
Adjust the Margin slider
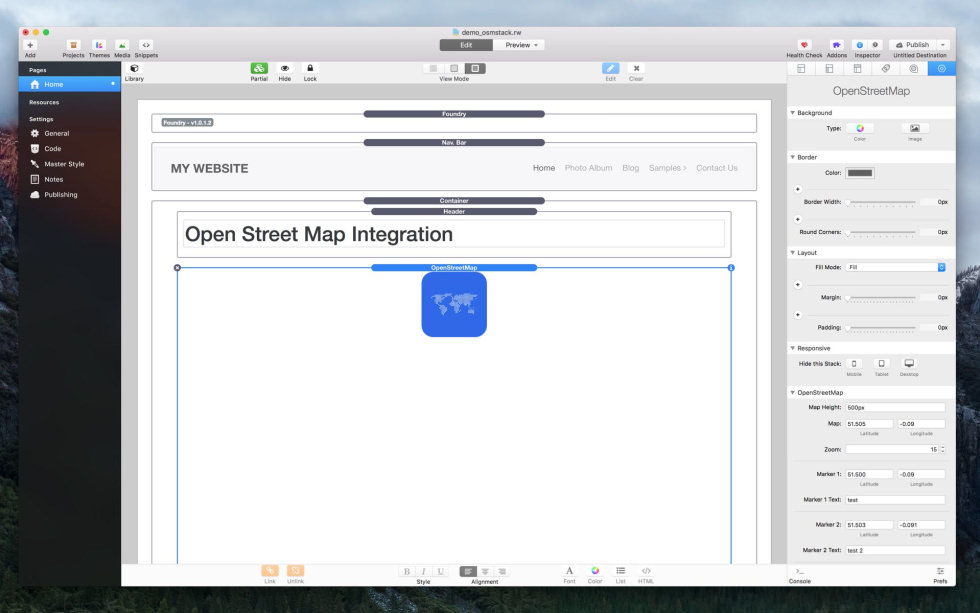(x=881, y=298)
